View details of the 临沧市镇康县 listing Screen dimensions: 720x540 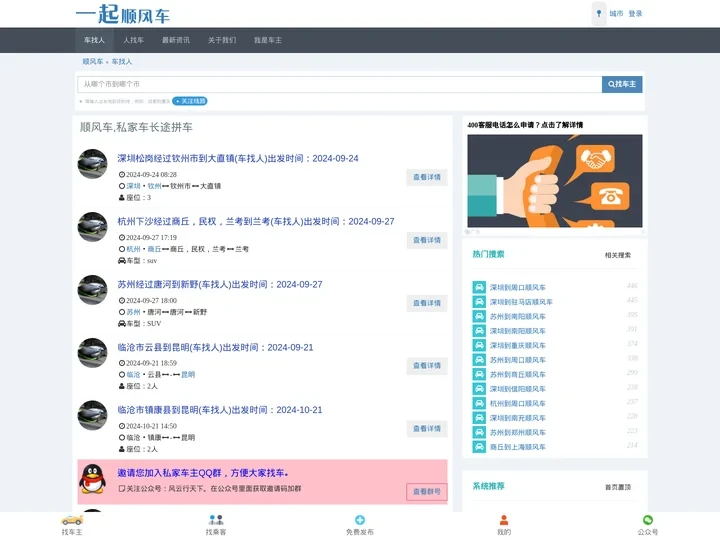(x=427, y=429)
